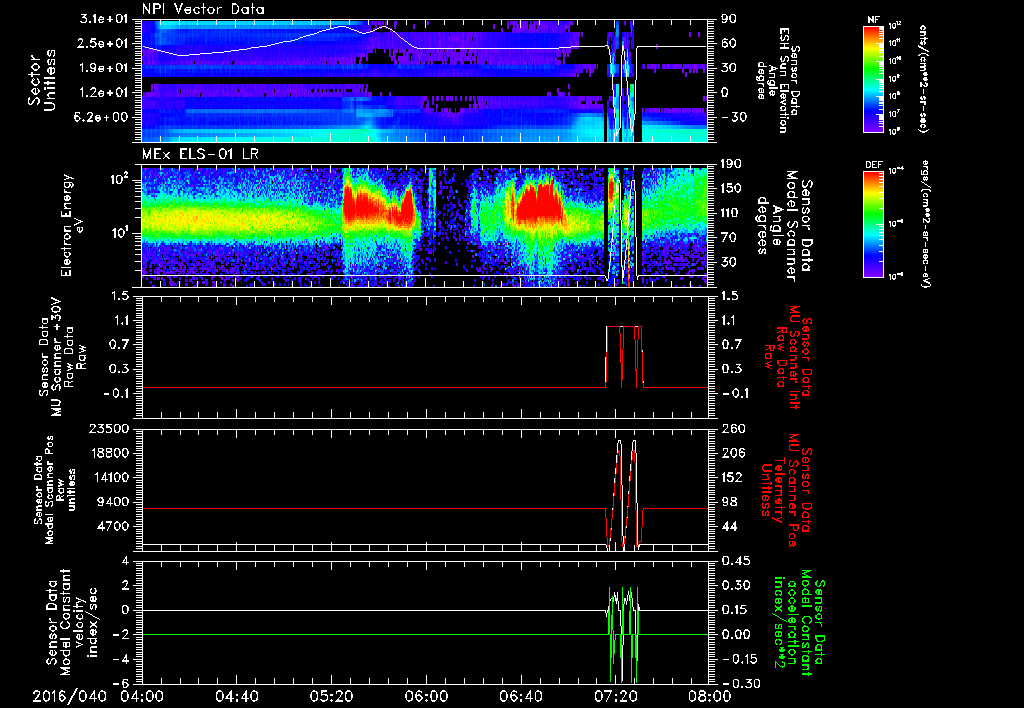Click the red electron flux burst near 06:40
Image resolution: width=1024 pixels, height=708 pixels.
click(x=538, y=205)
